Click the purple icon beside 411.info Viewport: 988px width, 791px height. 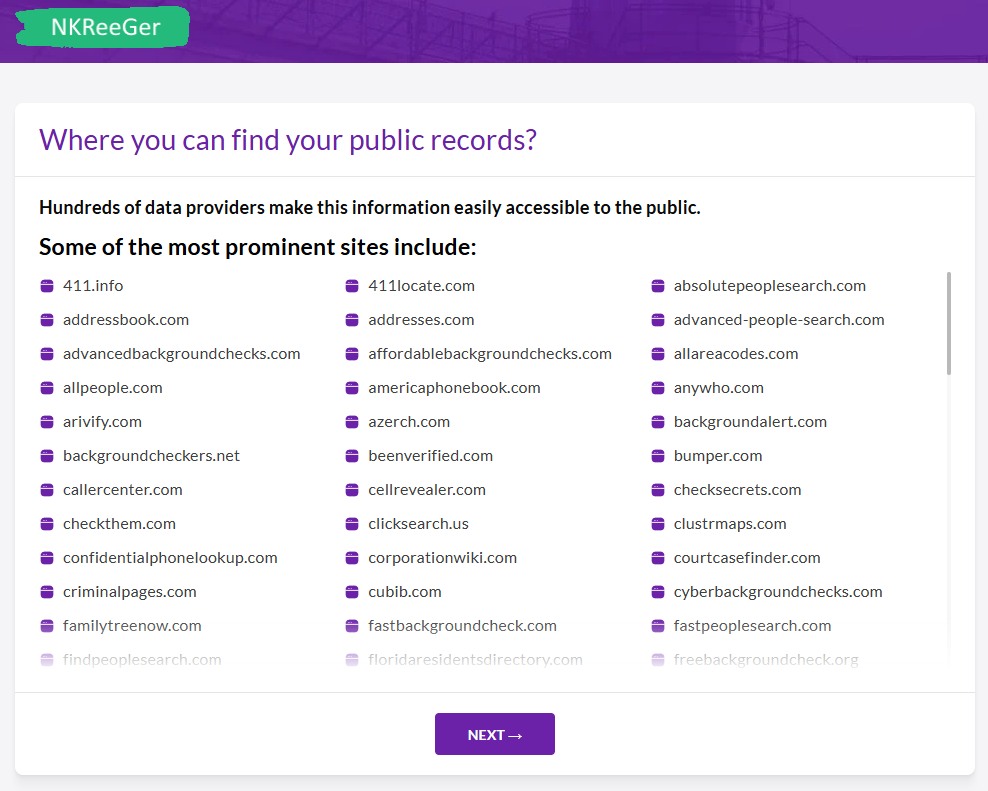pos(47,286)
